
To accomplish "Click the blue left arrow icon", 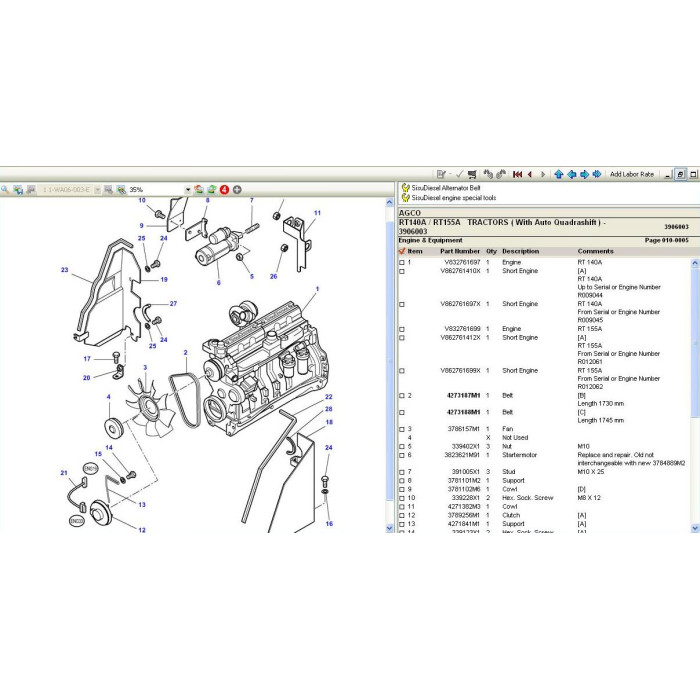I will (571, 174).
